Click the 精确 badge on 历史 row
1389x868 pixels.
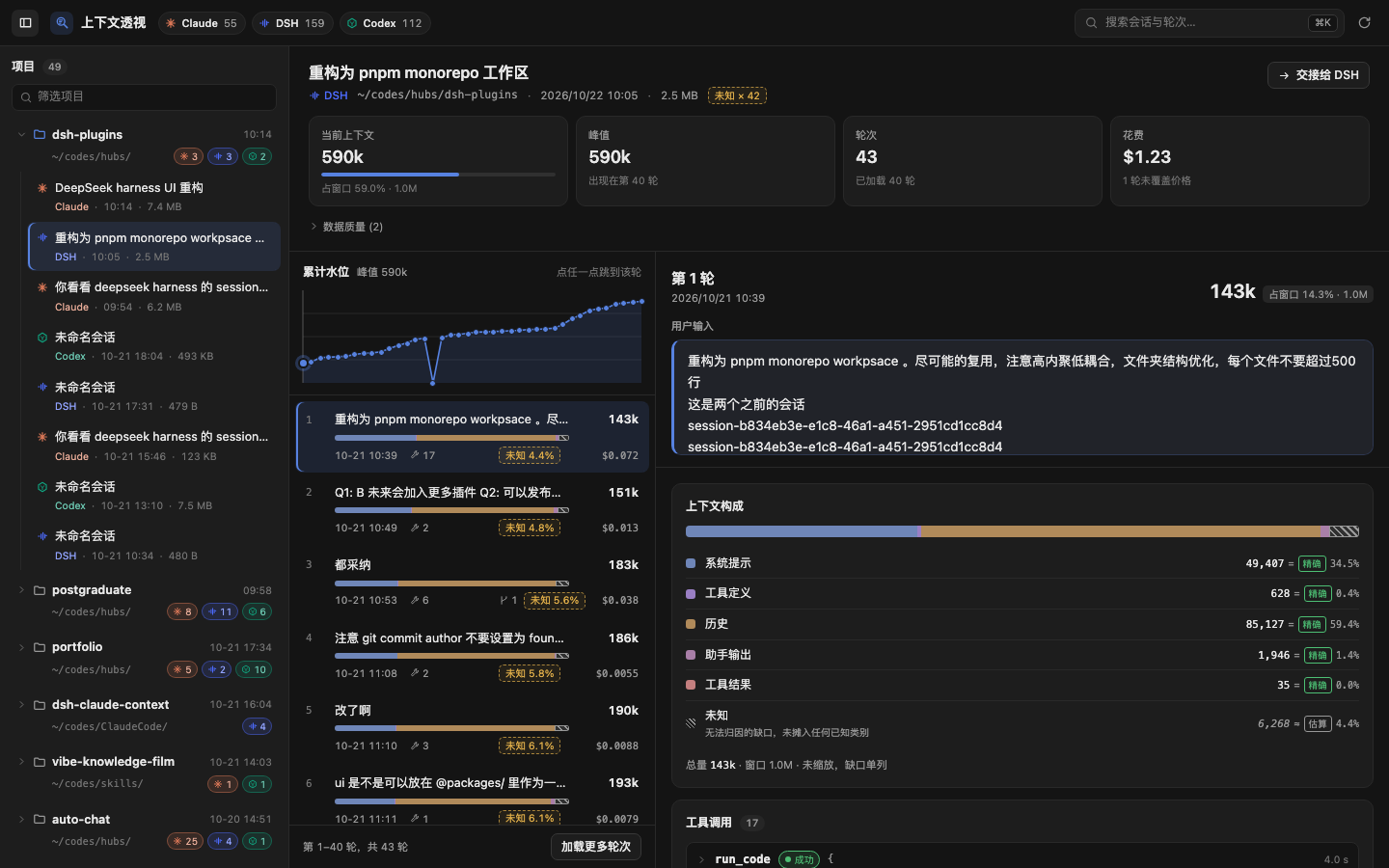1312,625
